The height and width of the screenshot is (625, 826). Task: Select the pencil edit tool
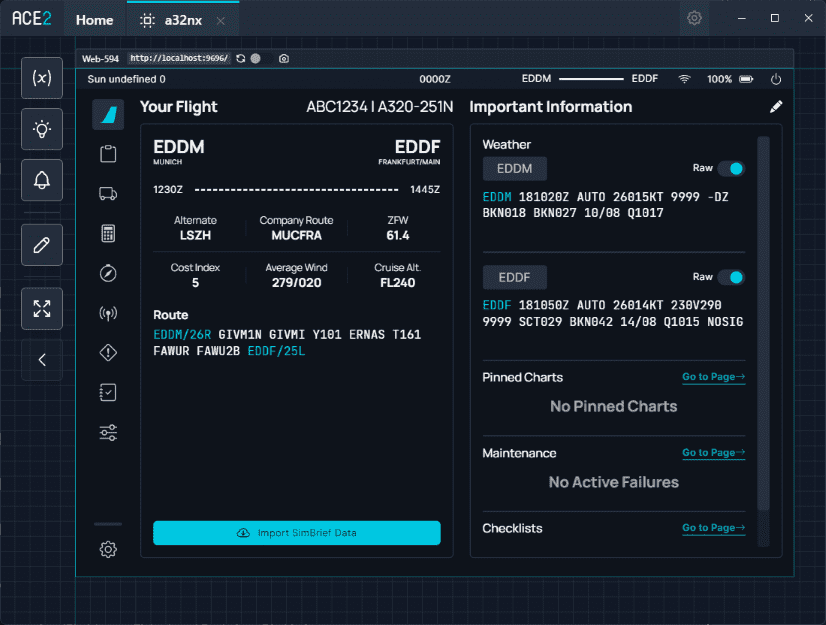[42, 245]
